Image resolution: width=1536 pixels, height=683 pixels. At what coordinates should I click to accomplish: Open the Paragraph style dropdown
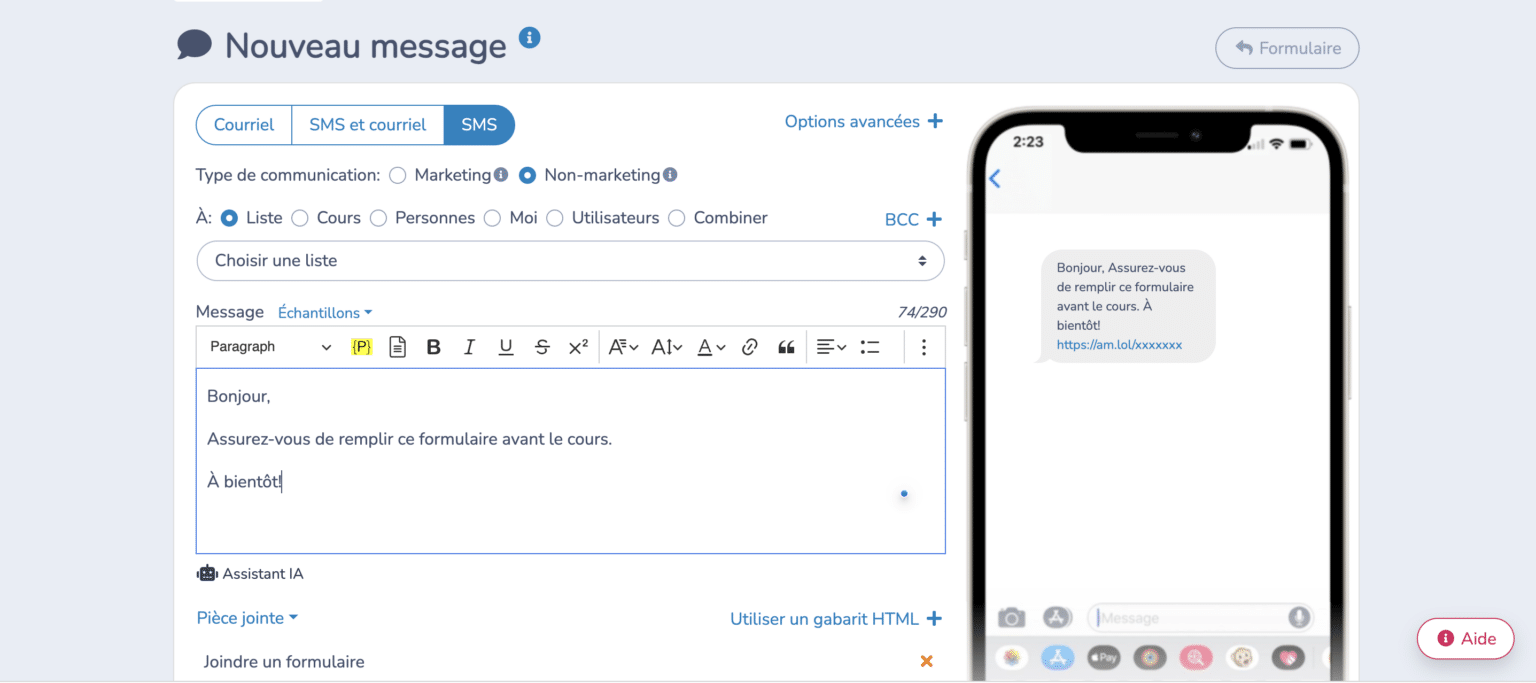[x=270, y=347]
